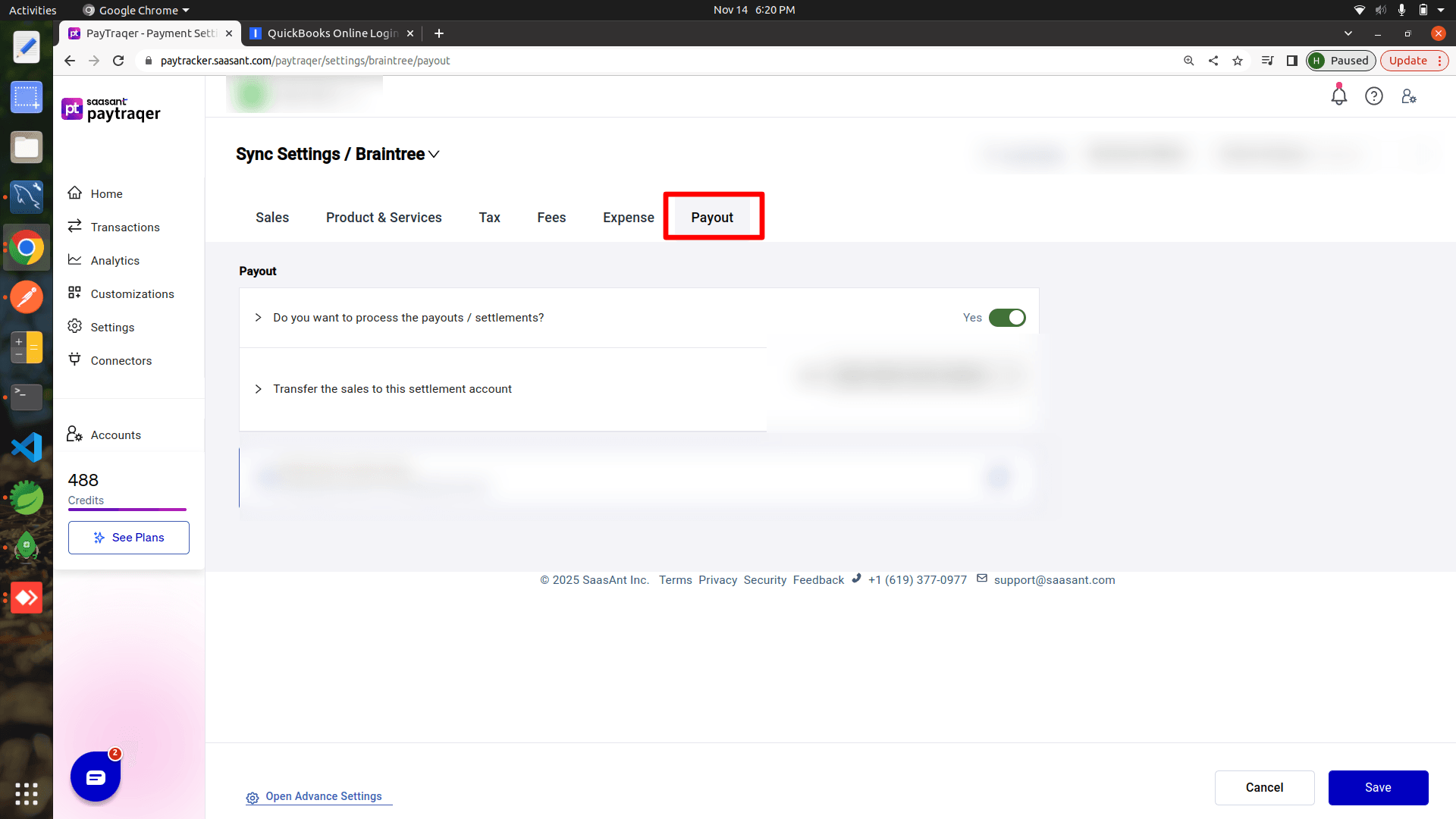This screenshot has height=819, width=1456.
Task: Open the chat support bubble
Action: (x=96, y=777)
